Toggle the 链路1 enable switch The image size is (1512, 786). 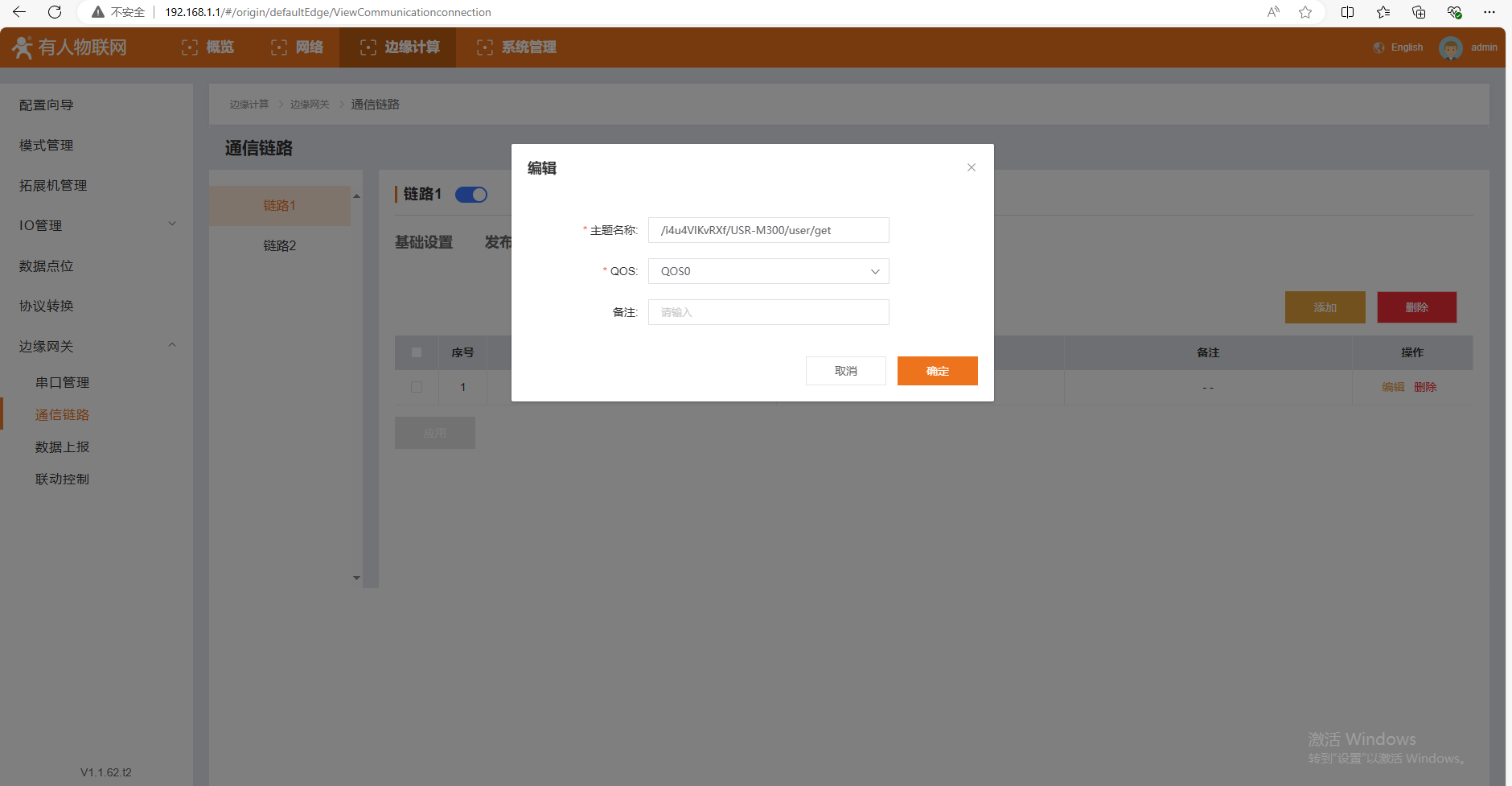pyautogui.click(x=471, y=195)
